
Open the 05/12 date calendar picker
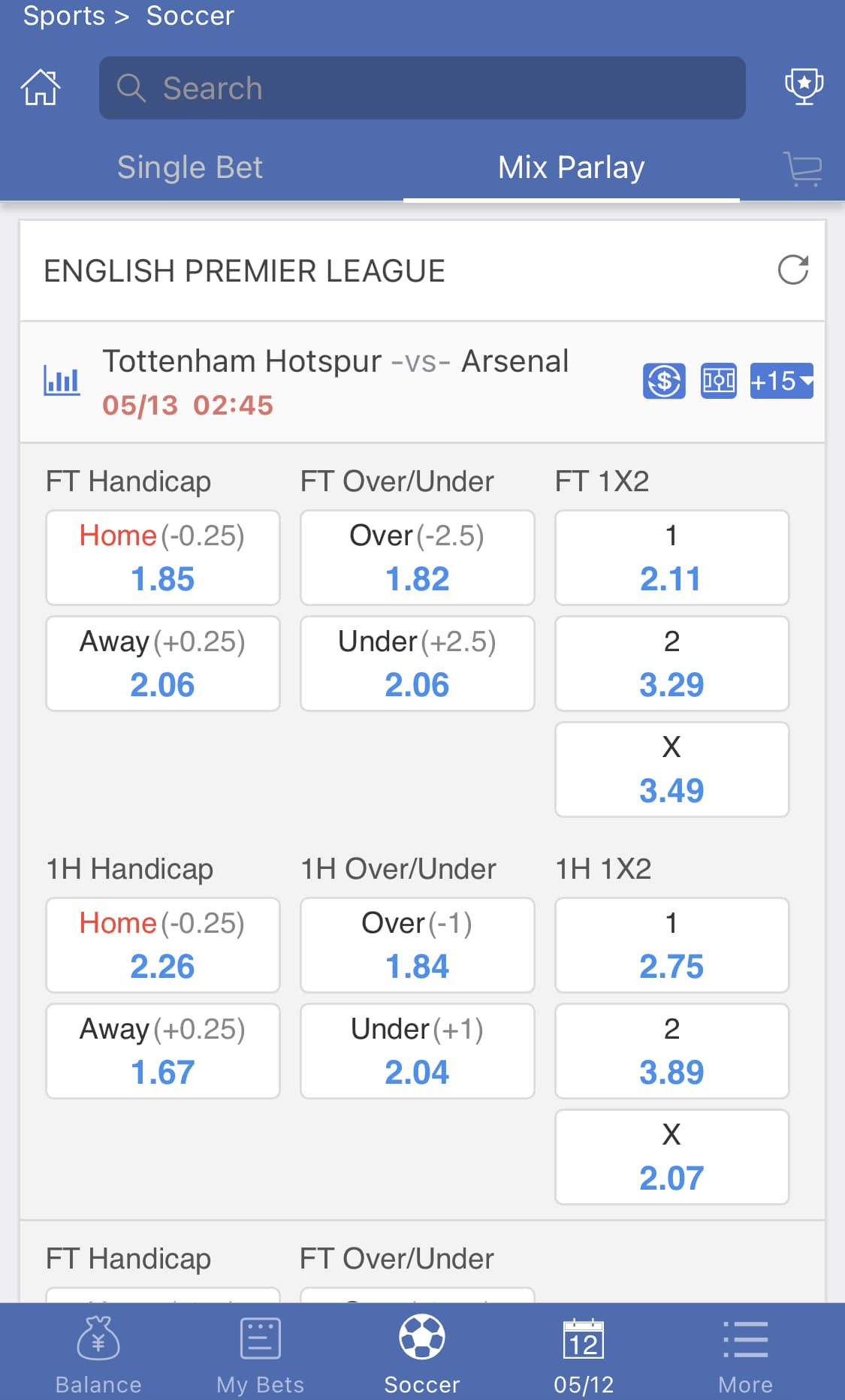584,1353
